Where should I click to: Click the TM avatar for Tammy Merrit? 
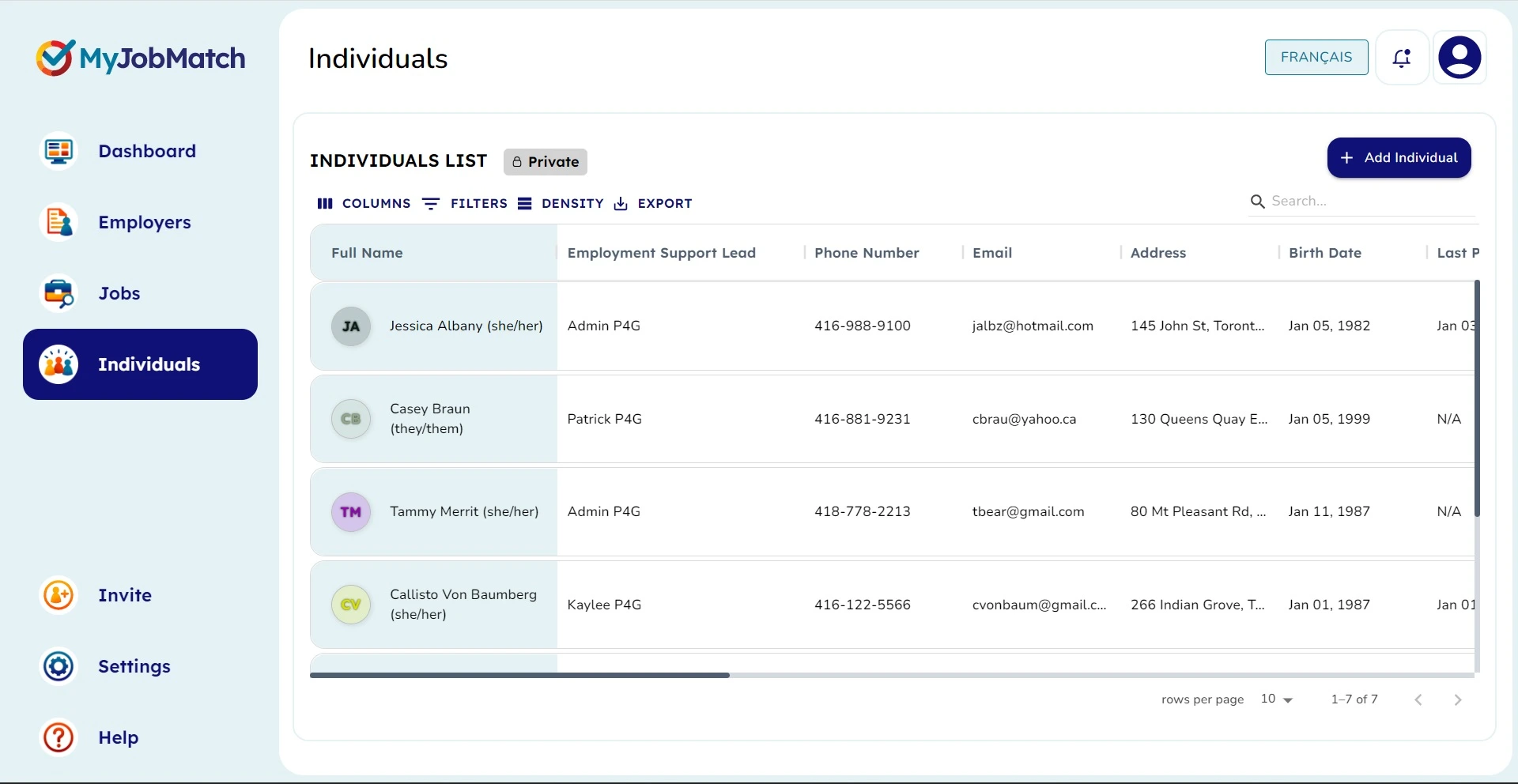click(351, 512)
